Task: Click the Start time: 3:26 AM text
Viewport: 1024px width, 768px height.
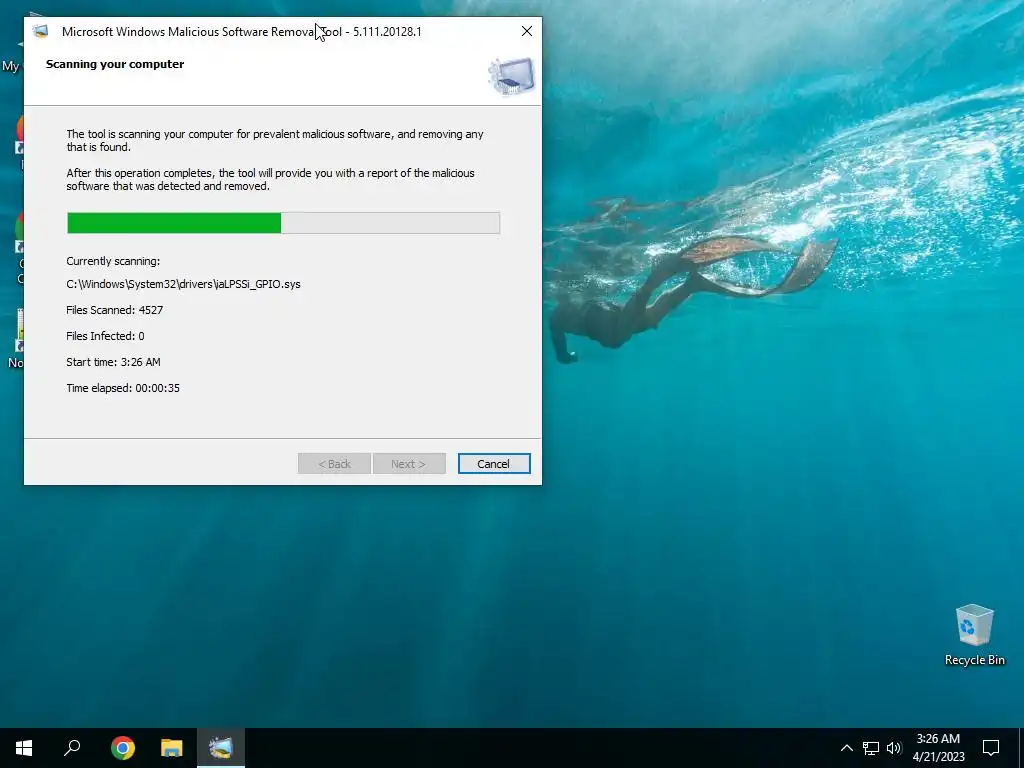Action: (x=113, y=362)
